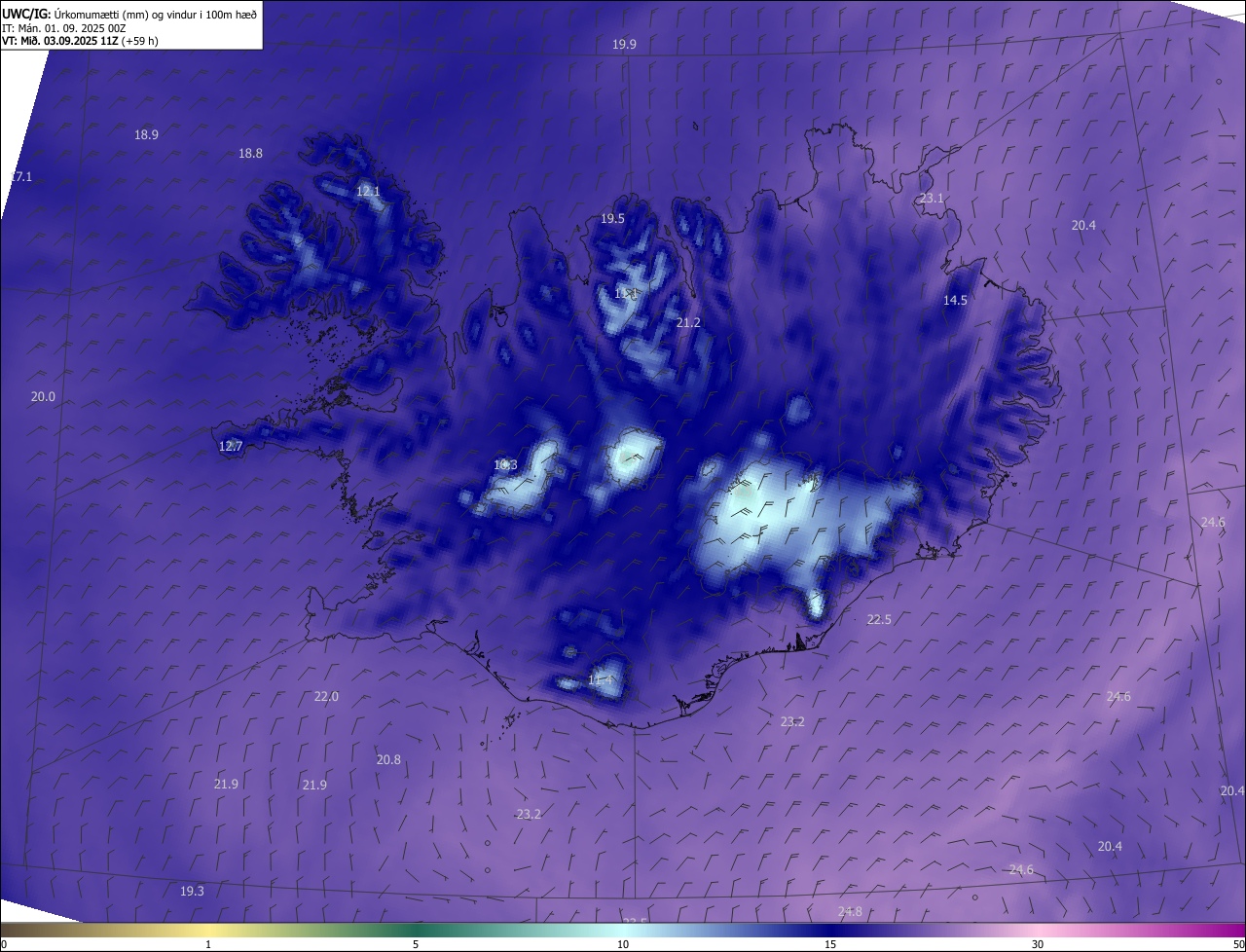Viewport: 1246px width, 952px height.
Task: Click the 18.8 value label
Action: 250,153
